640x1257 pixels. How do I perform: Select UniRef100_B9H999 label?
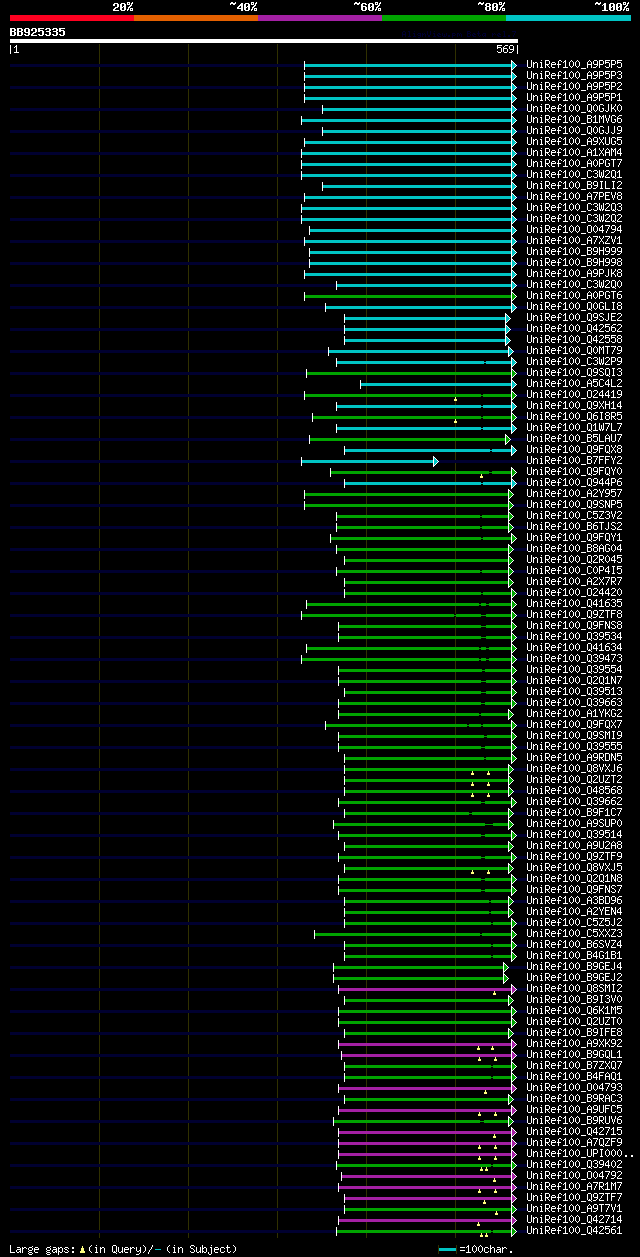573,251
